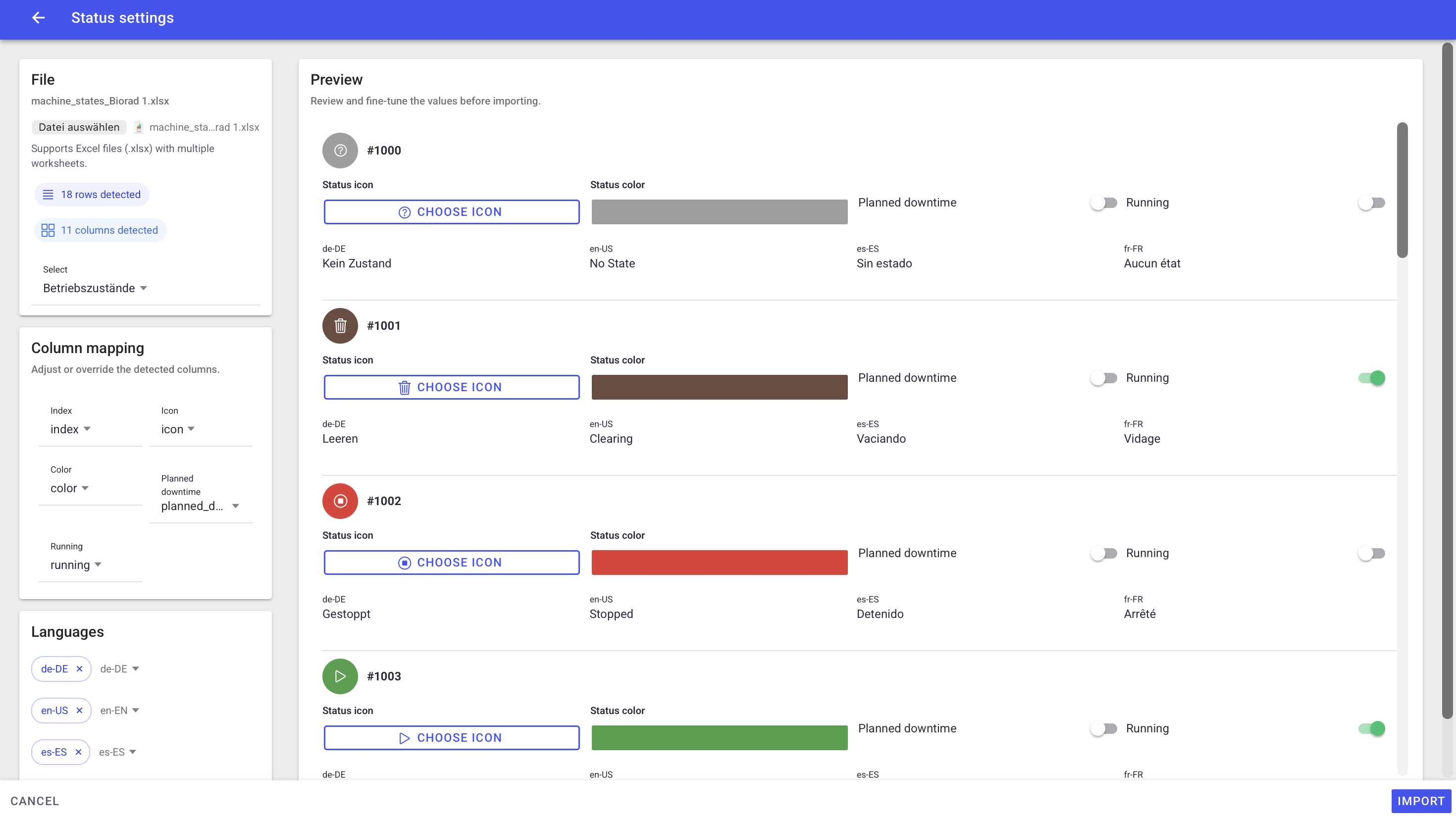This screenshot has width=1456, height=822.
Task: Toggle Planned downtime for #1000
Action: tap(1103, 203)
